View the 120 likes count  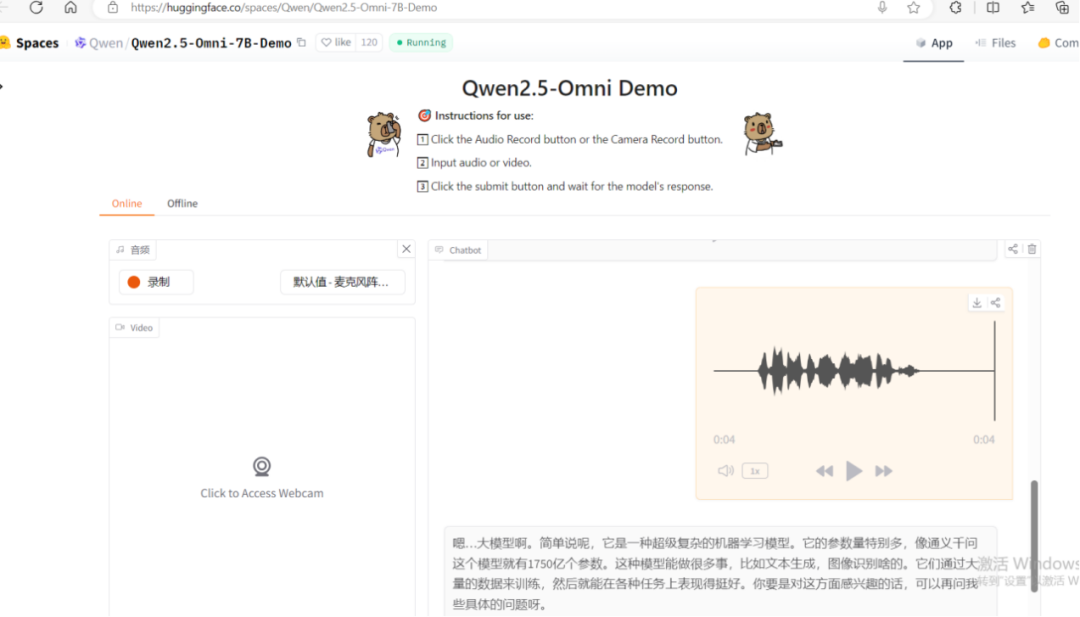tap(369, 43)
